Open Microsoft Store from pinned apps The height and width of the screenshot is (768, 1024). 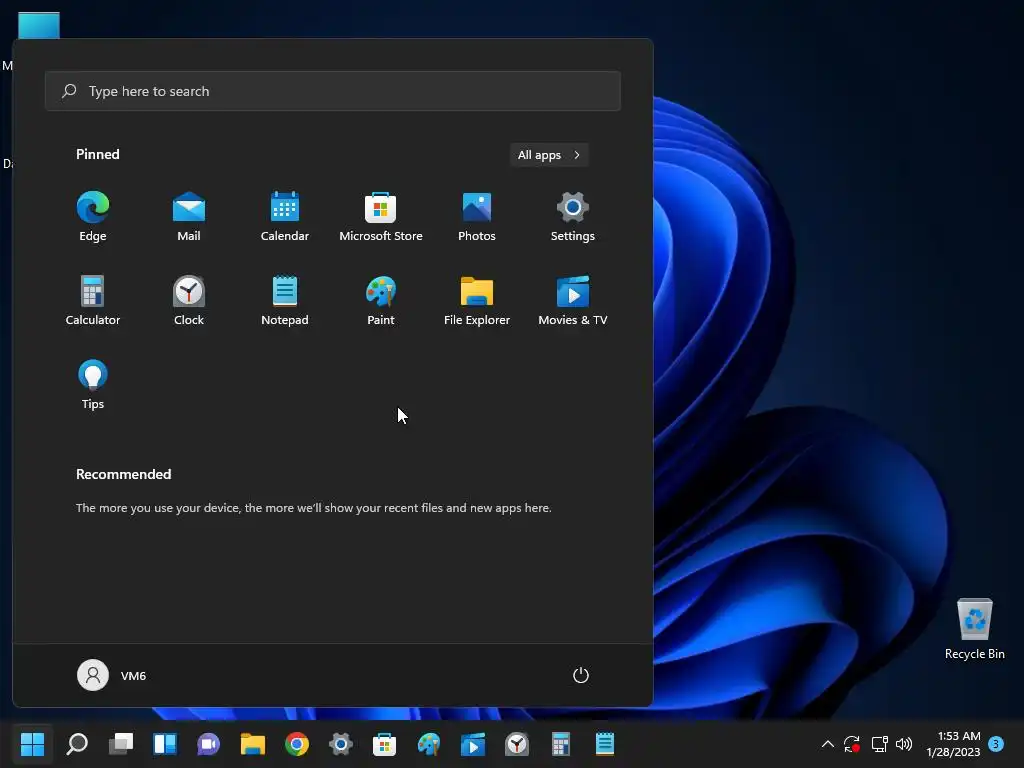tap(381, 217)
